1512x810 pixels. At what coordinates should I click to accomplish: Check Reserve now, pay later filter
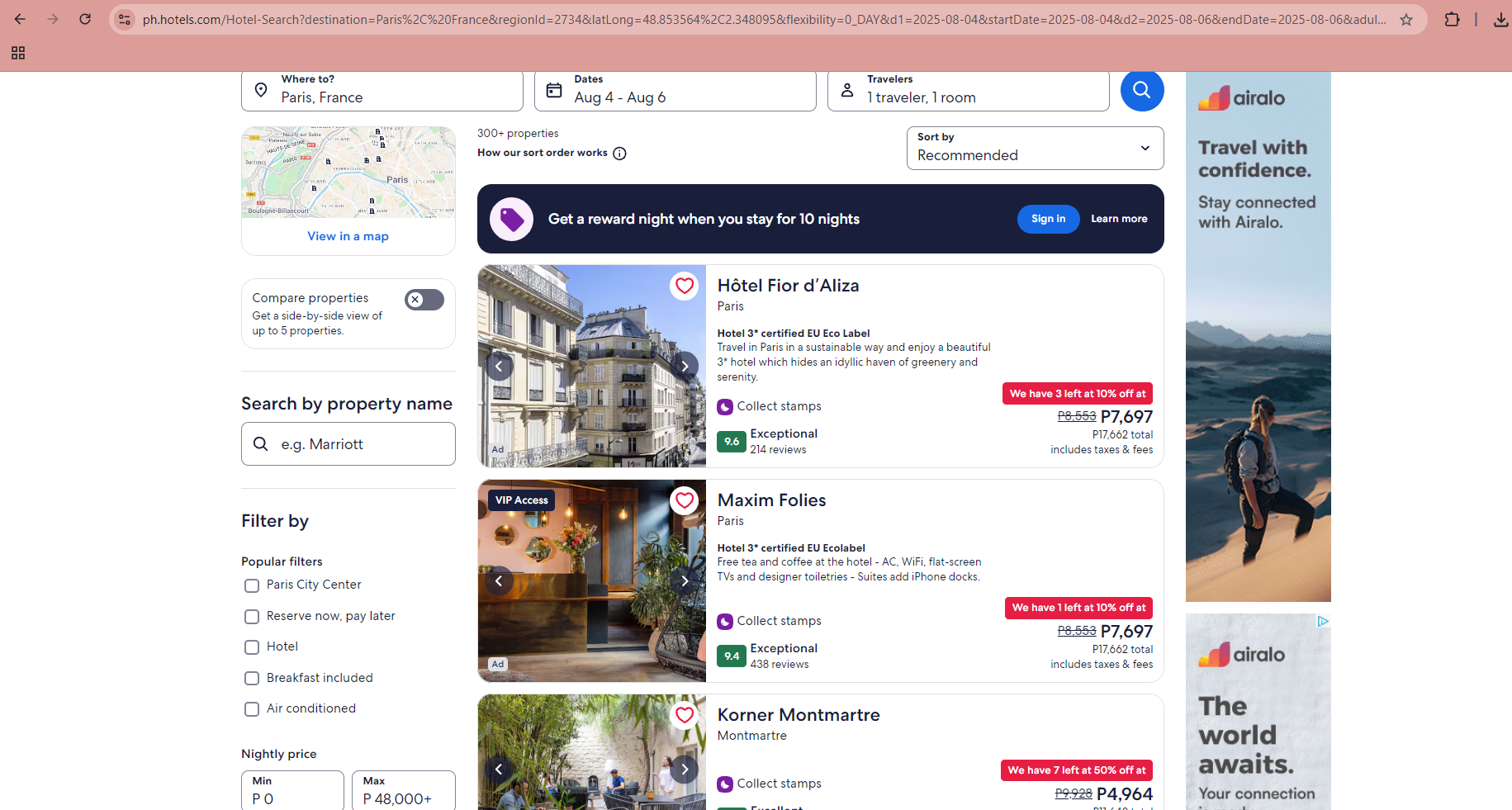point(252,617)
